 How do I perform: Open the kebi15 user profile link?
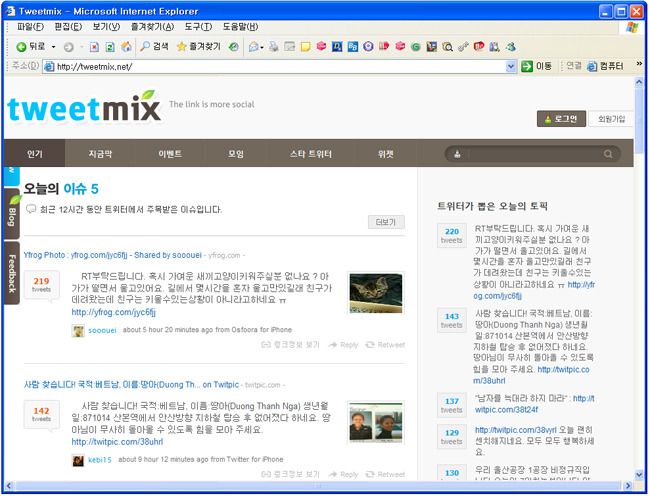pyautogui.click(x=99, y=460)
